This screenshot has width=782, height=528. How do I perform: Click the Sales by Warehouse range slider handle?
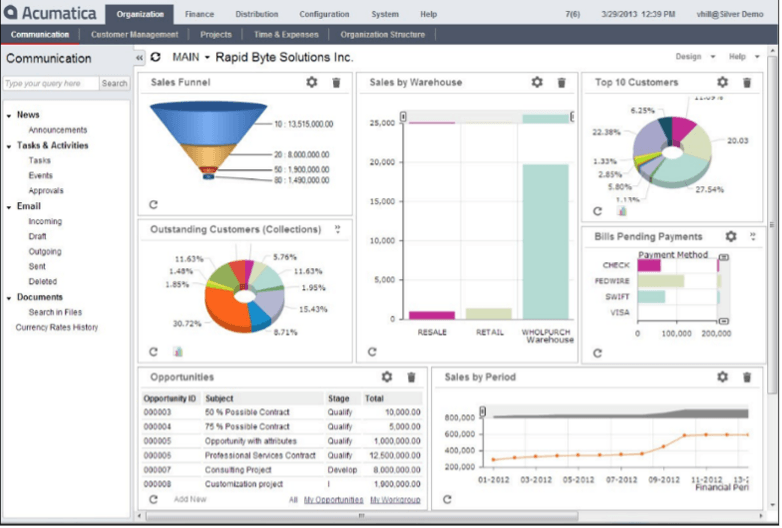(403, 117)
